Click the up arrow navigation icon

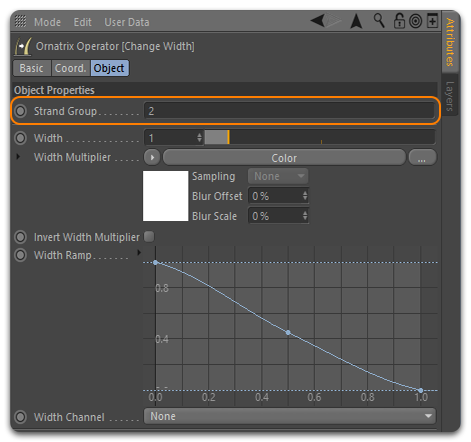click(x=356, y=21)
